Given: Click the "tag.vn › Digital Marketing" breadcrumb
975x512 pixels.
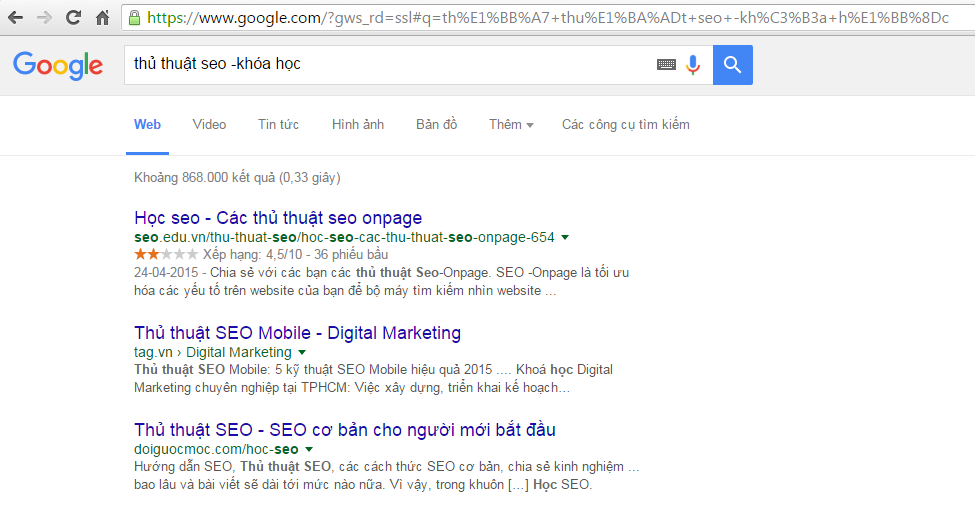Looking at the screenshot, I should (x=213, y=352).
